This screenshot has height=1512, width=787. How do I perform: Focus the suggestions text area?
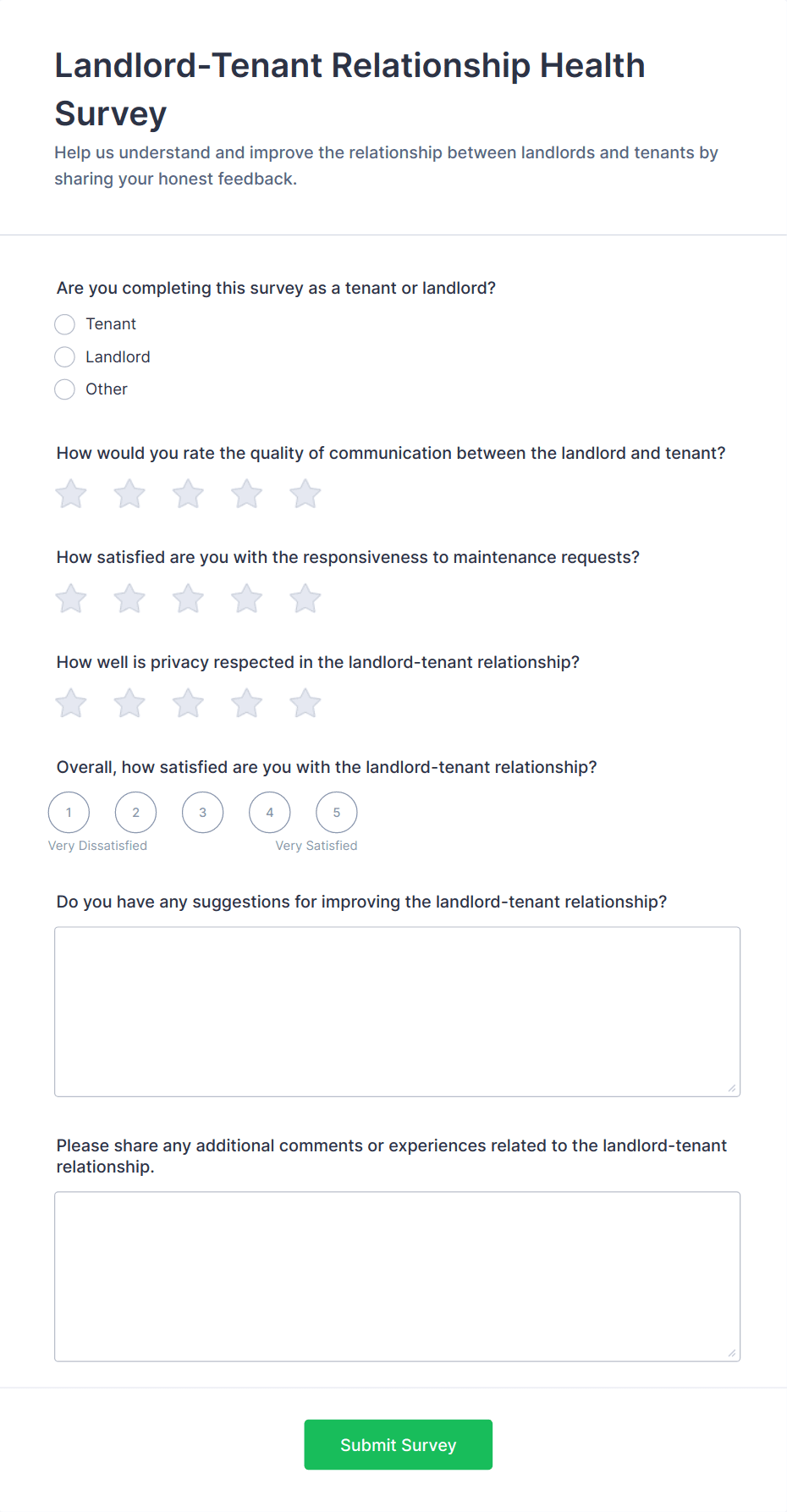(397, 1010)
